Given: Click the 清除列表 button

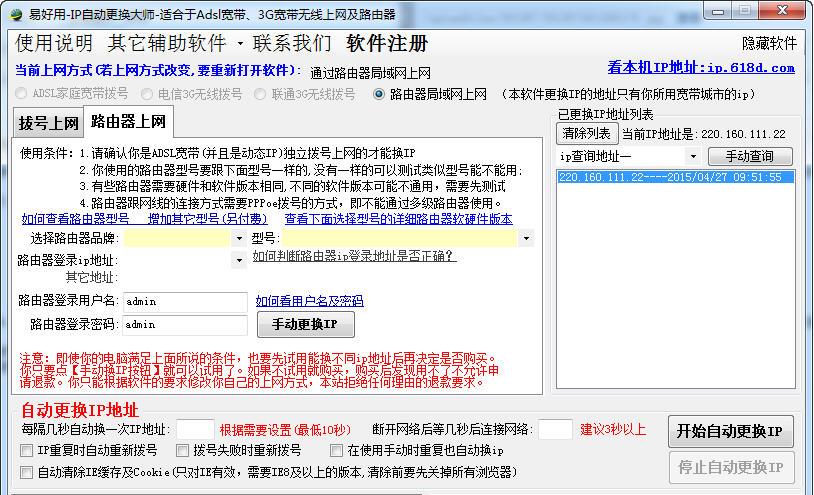Looking at the screenshot, I should coord(587,133).
